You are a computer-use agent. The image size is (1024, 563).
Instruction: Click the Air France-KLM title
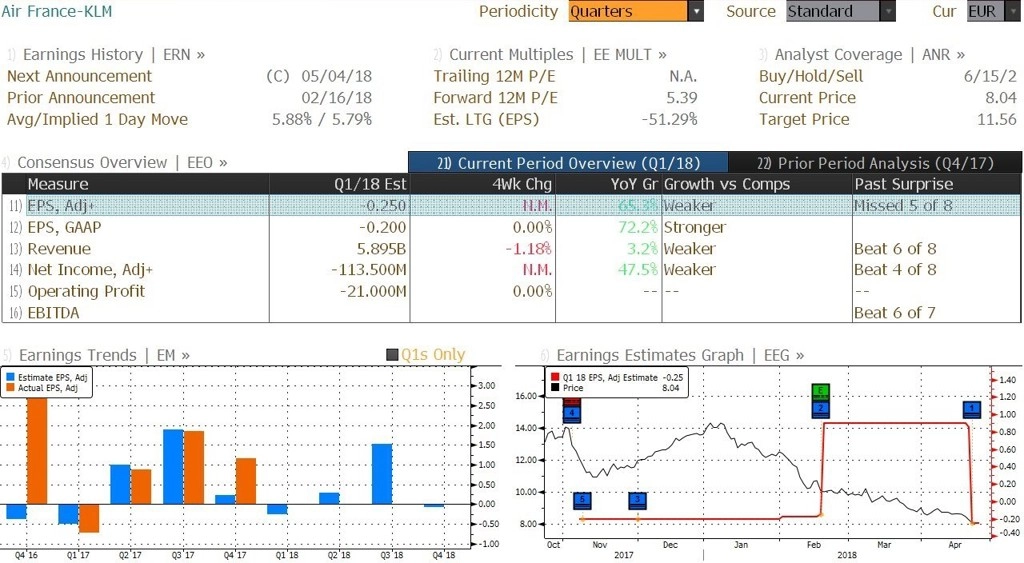click(x=57, y=12)
